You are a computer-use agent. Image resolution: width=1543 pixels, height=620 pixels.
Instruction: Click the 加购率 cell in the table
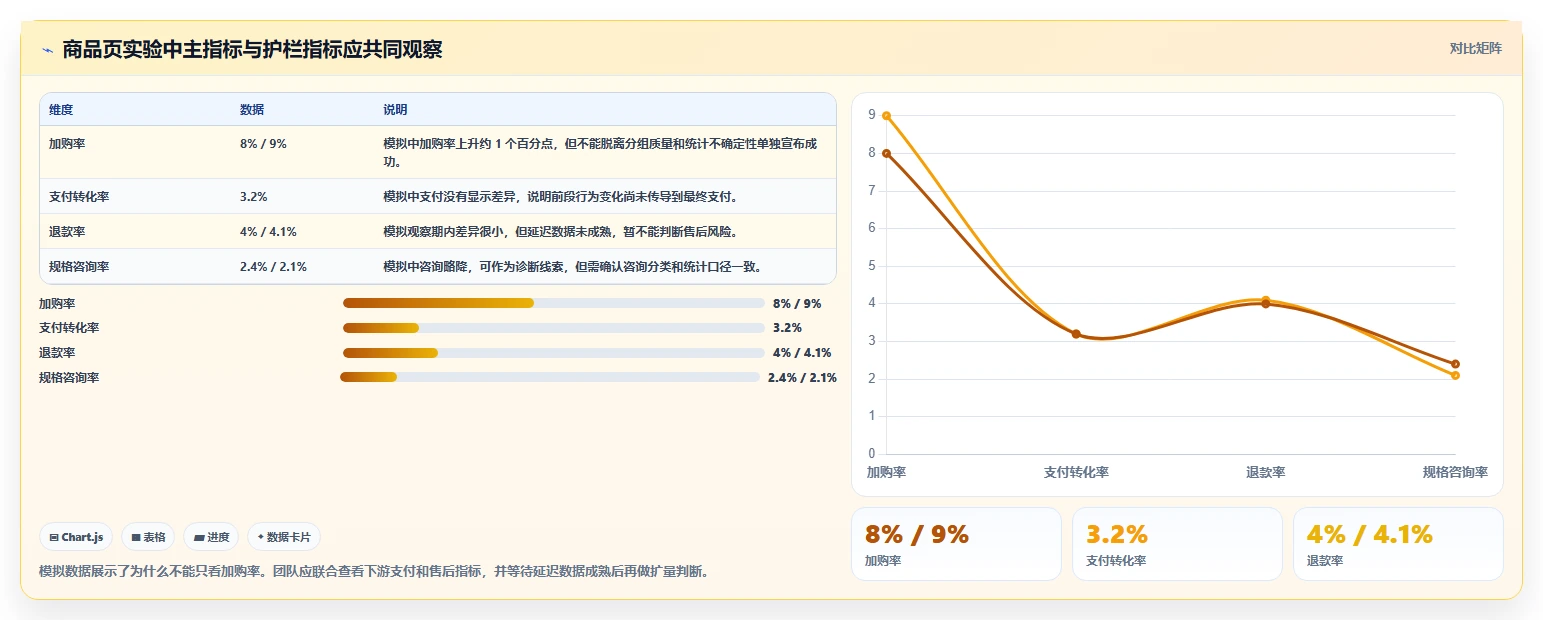click(x=67, y=144)
